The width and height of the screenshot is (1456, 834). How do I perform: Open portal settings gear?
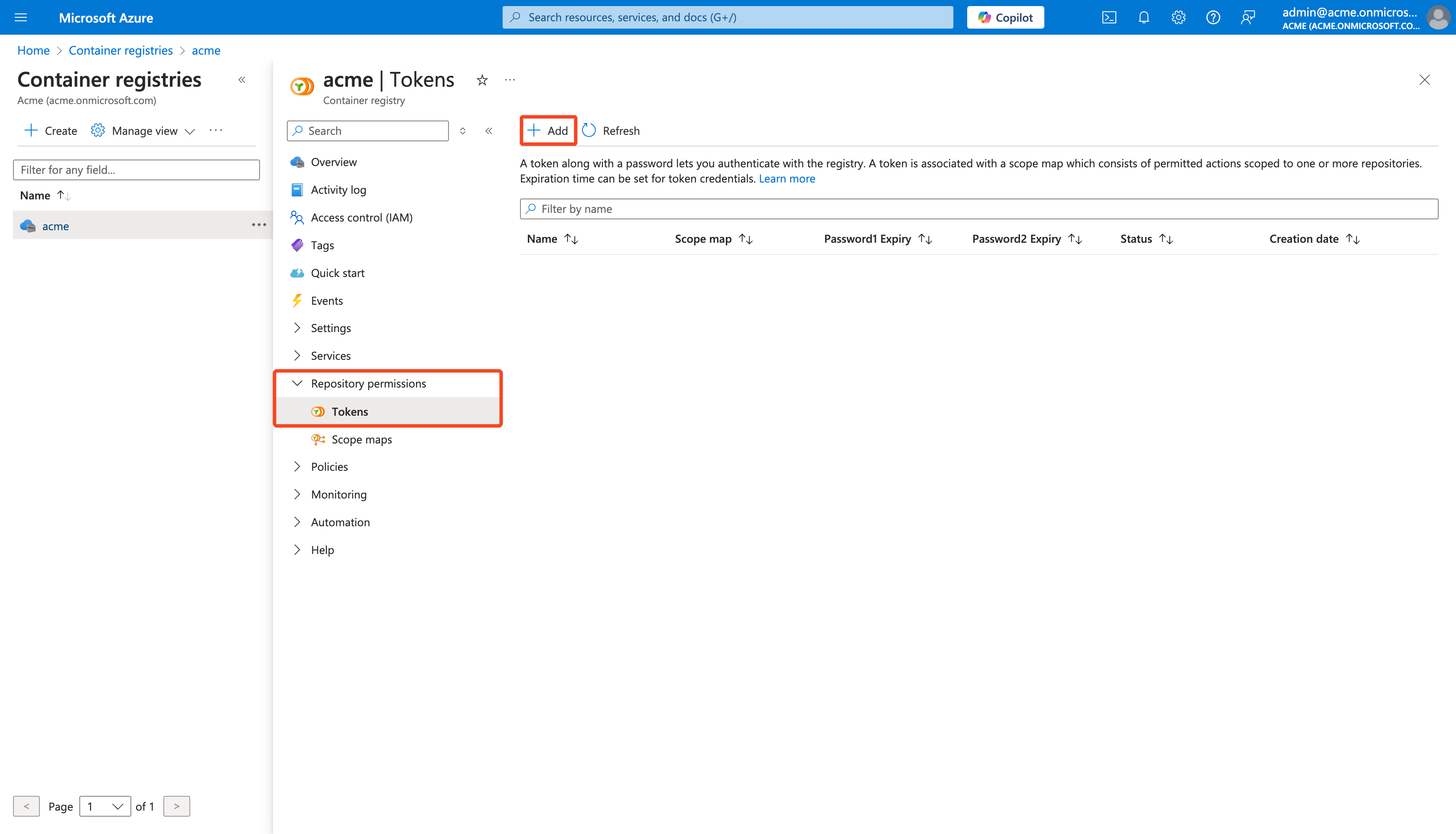click(x=1178, y=17)
